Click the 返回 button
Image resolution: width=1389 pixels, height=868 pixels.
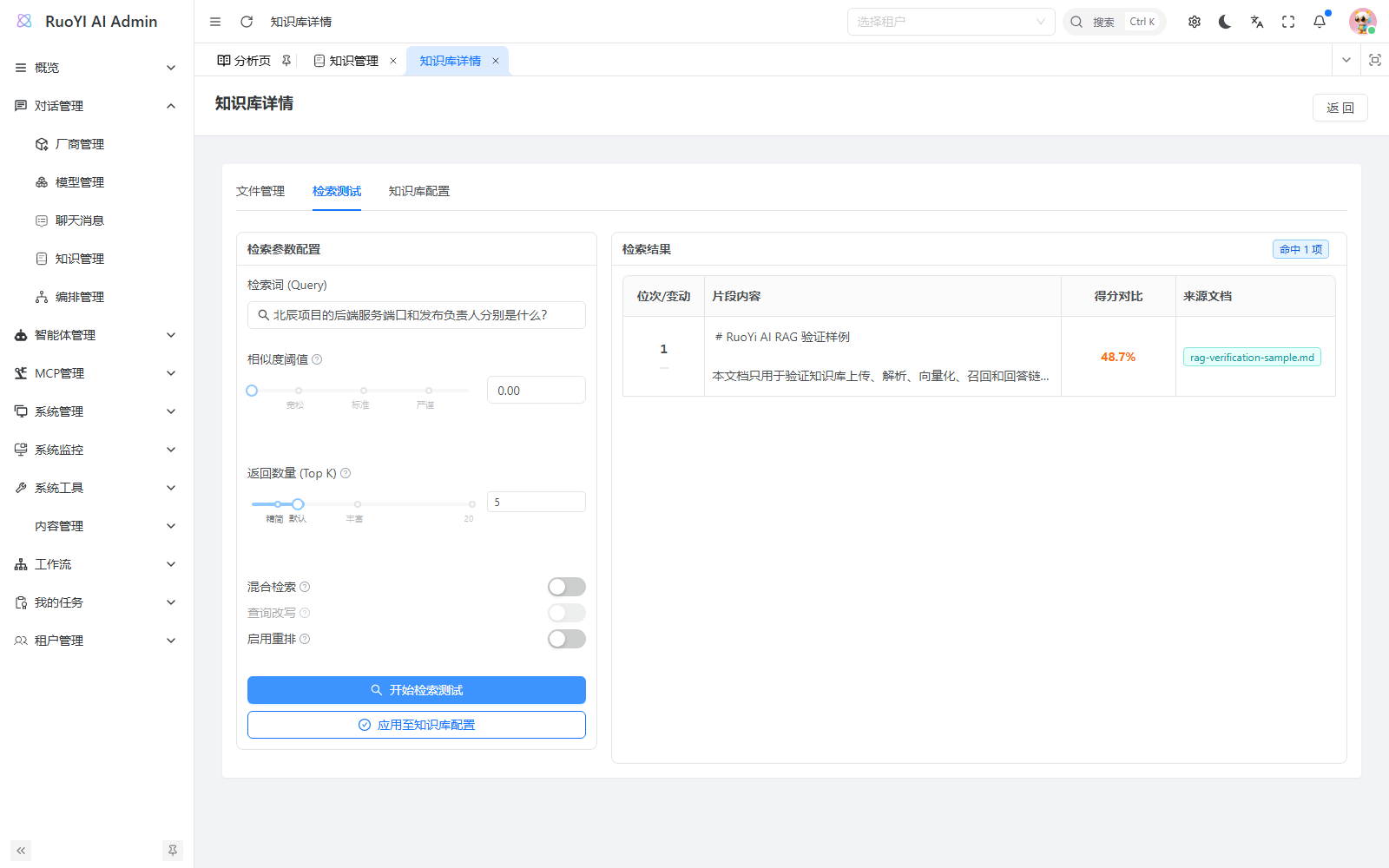1340,108
